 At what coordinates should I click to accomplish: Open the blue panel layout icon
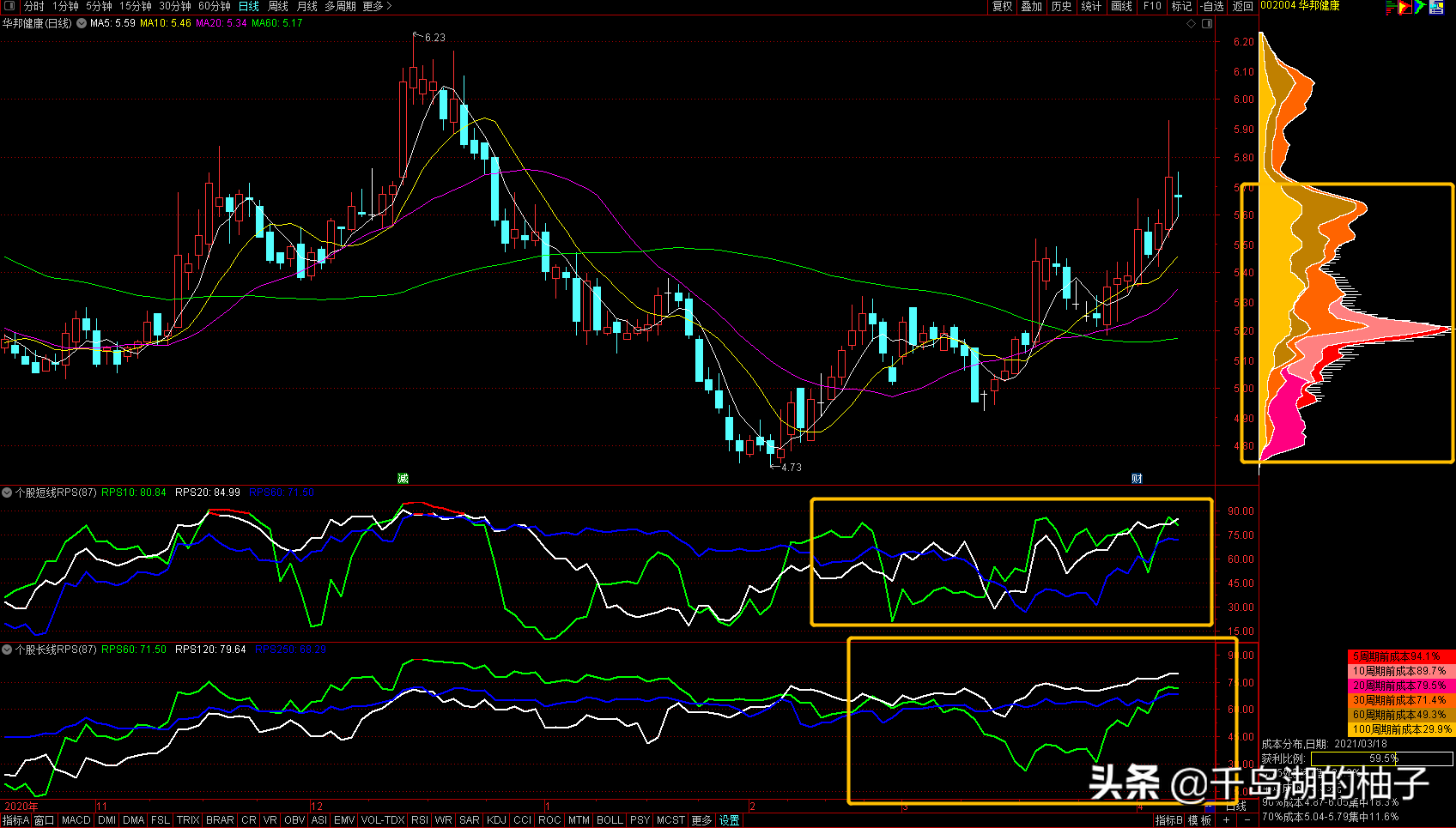1436,7
